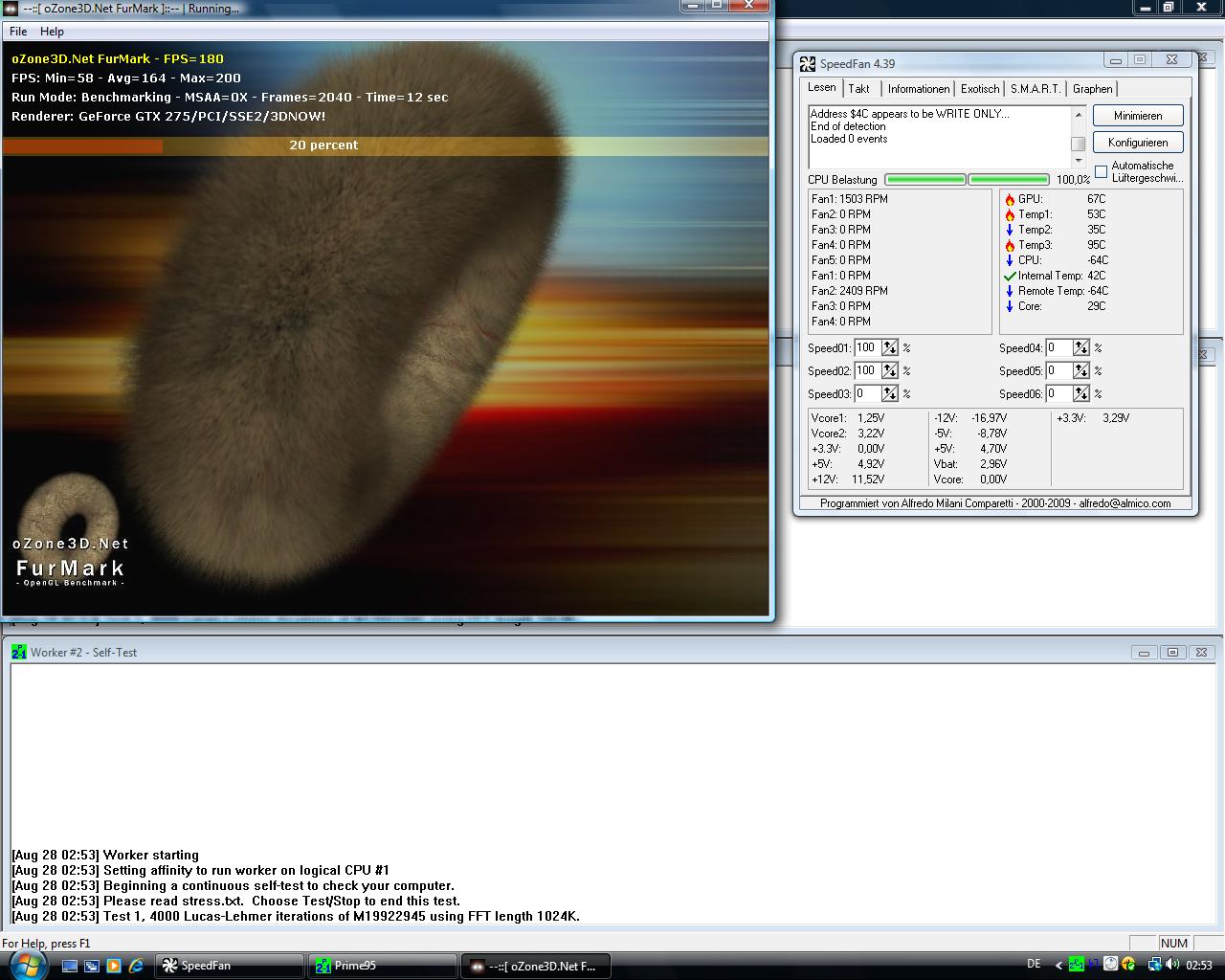Switch to oZone3D.Net FurMark taskbar button
The height and width of the screenshot is (980, 1225).
click(x=536, y=966)
